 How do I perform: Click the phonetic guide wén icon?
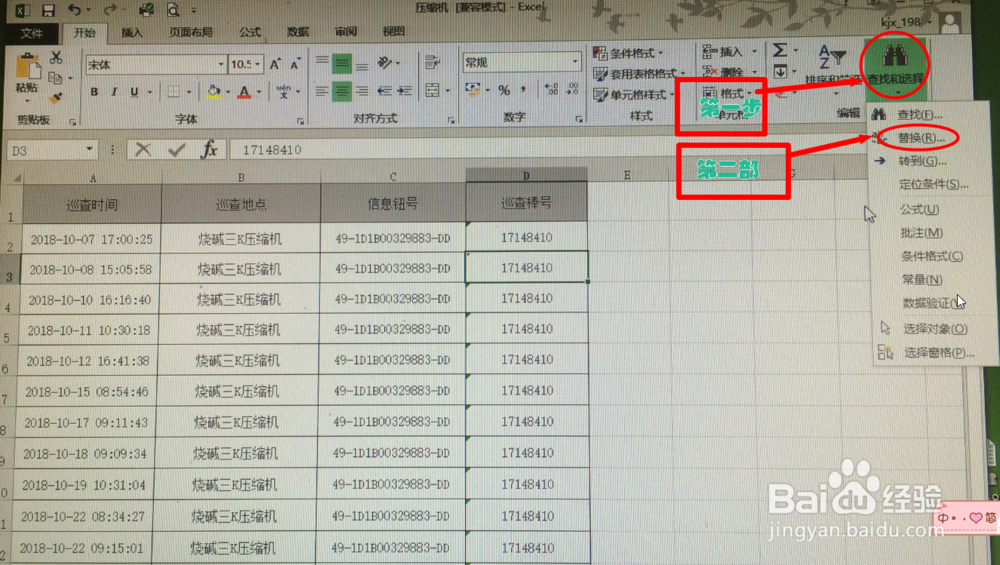tap(284, 92)
